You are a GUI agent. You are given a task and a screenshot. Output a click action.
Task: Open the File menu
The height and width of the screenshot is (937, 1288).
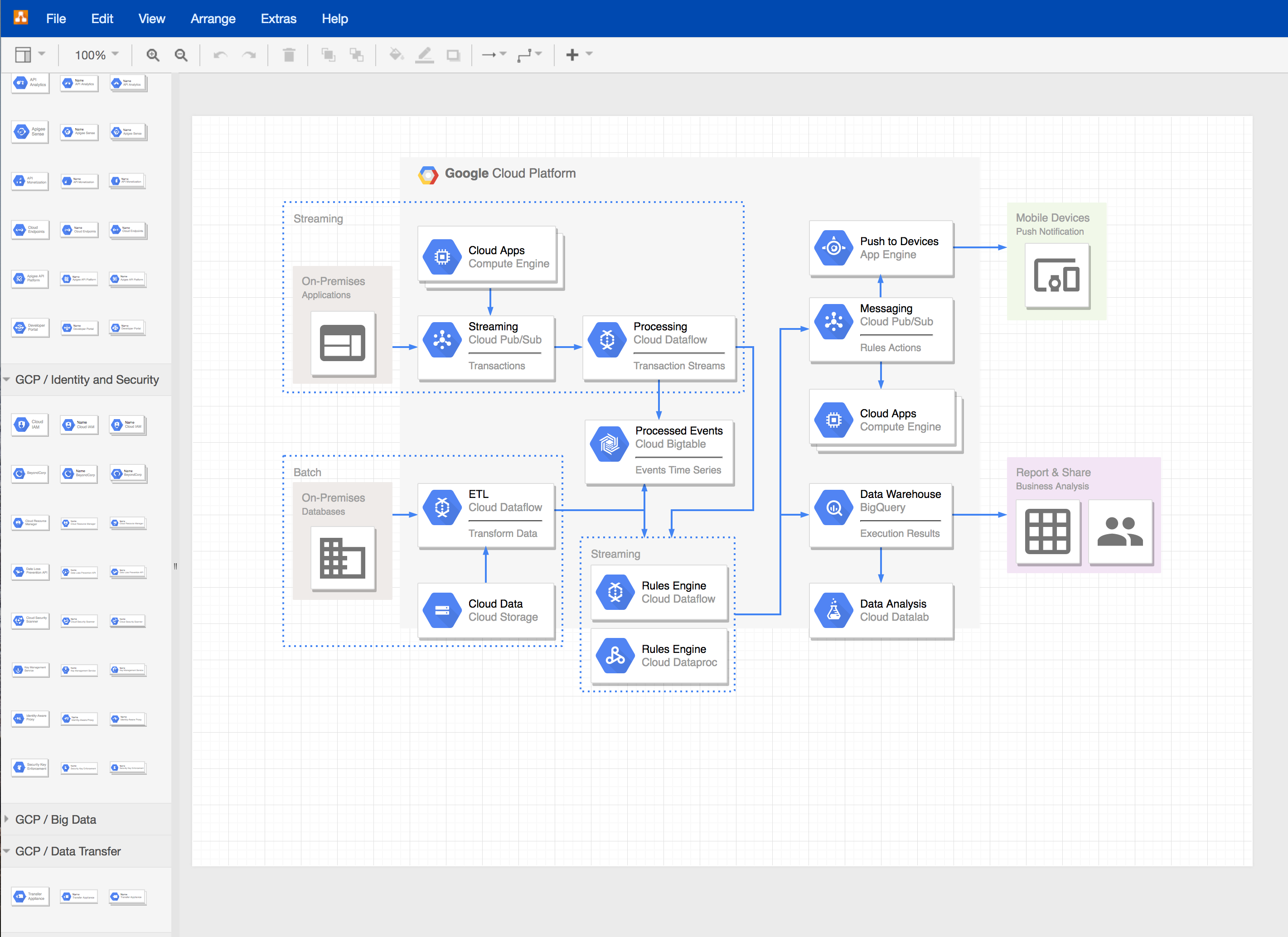(x=56, y=19)
